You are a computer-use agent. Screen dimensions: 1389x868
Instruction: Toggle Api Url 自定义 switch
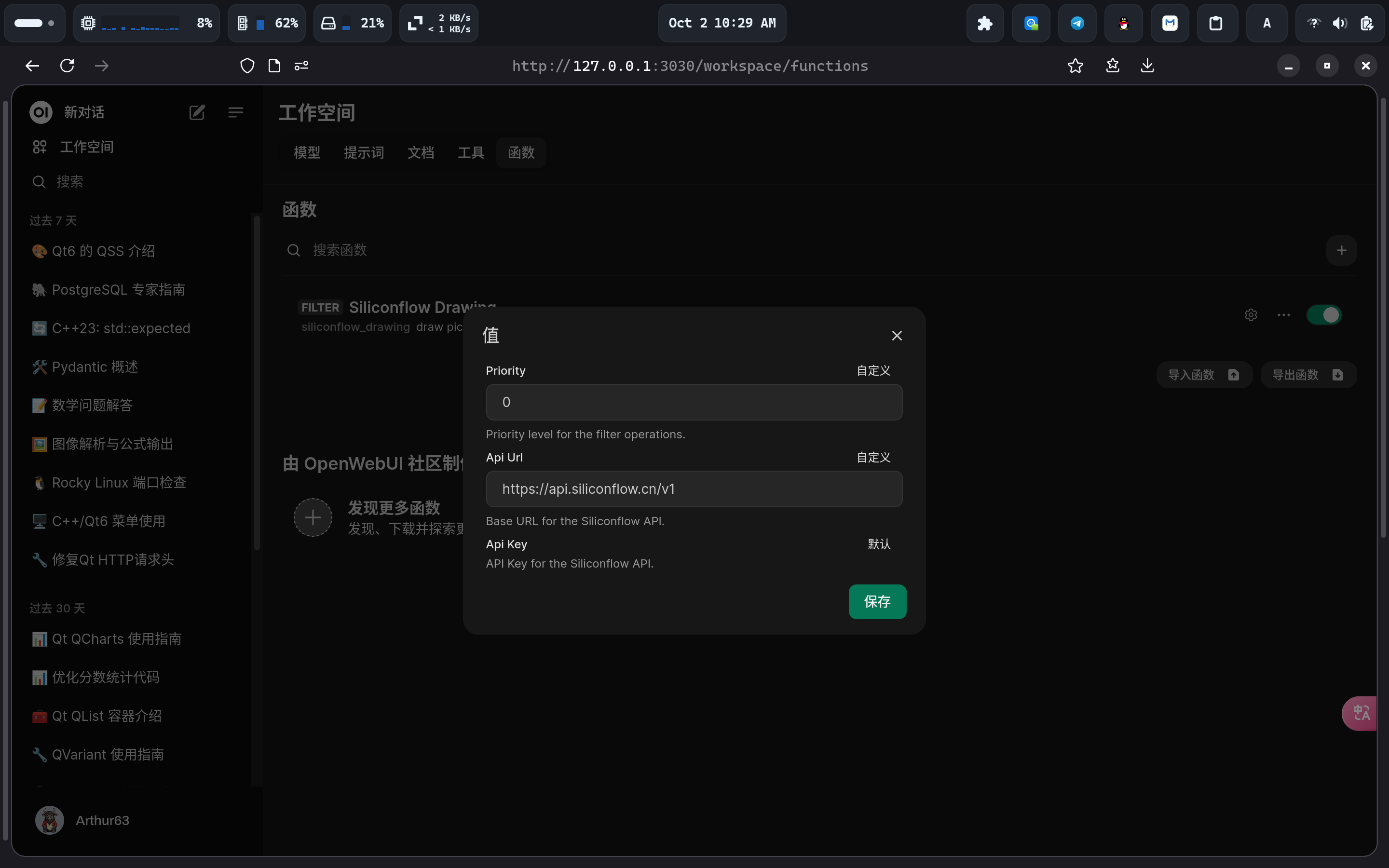coord(873,458)
